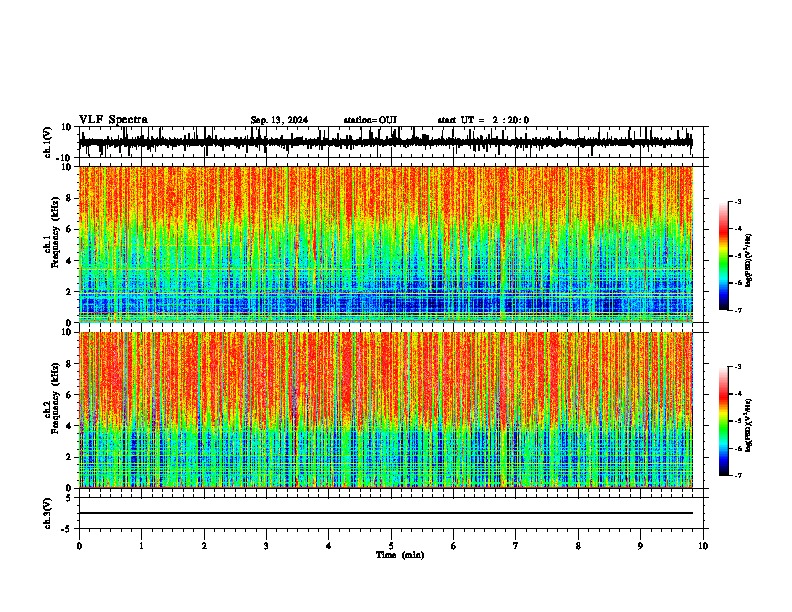792x612 pixels.
Task: Click the "-10" tick on ch.1(V) axis
Action: click(65, 158)
